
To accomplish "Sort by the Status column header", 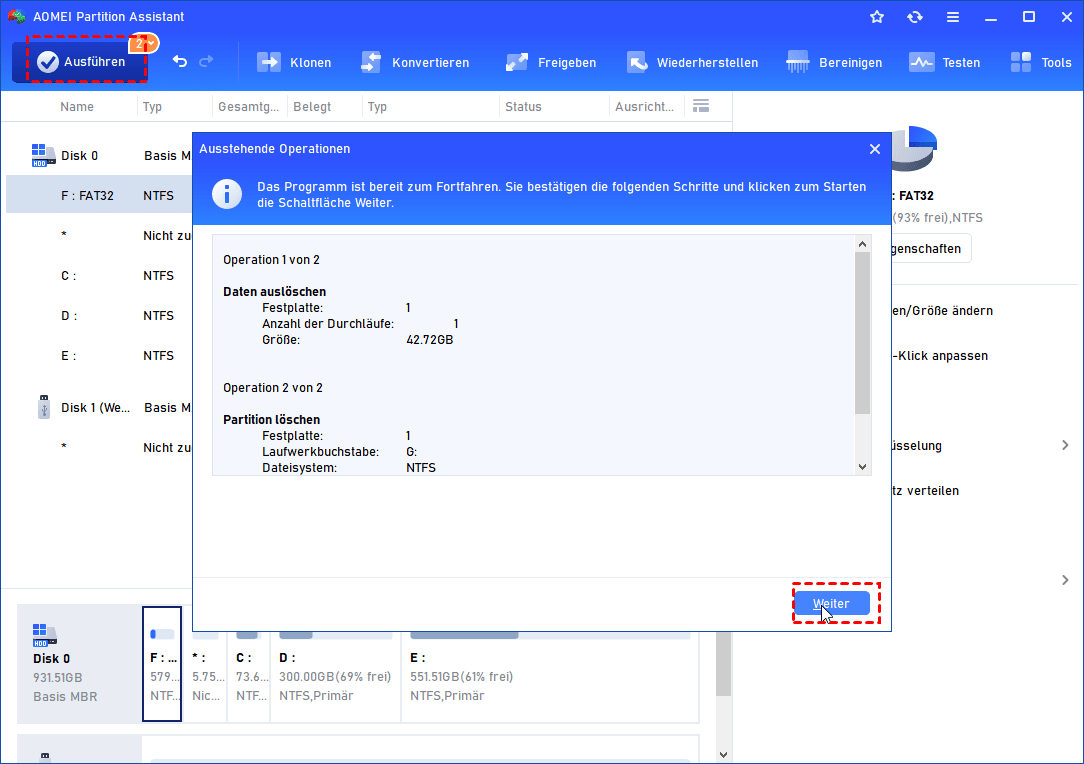I will (x=523, y=106).
